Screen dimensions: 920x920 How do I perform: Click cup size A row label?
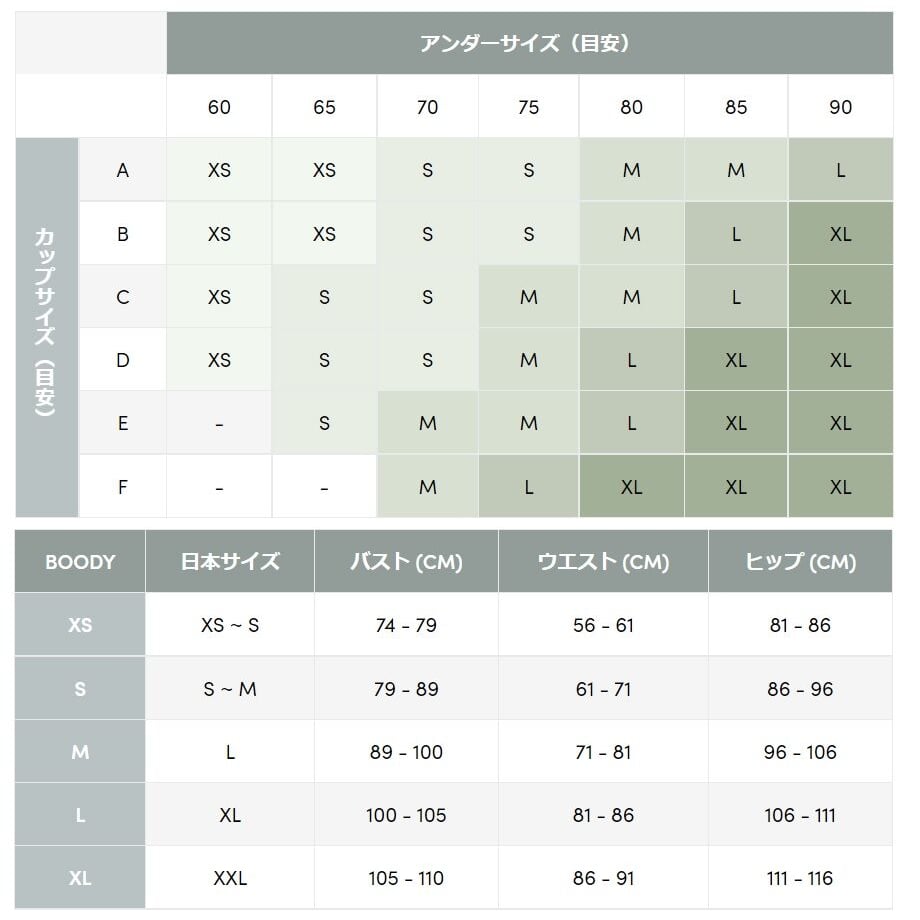tap(122, 170)
